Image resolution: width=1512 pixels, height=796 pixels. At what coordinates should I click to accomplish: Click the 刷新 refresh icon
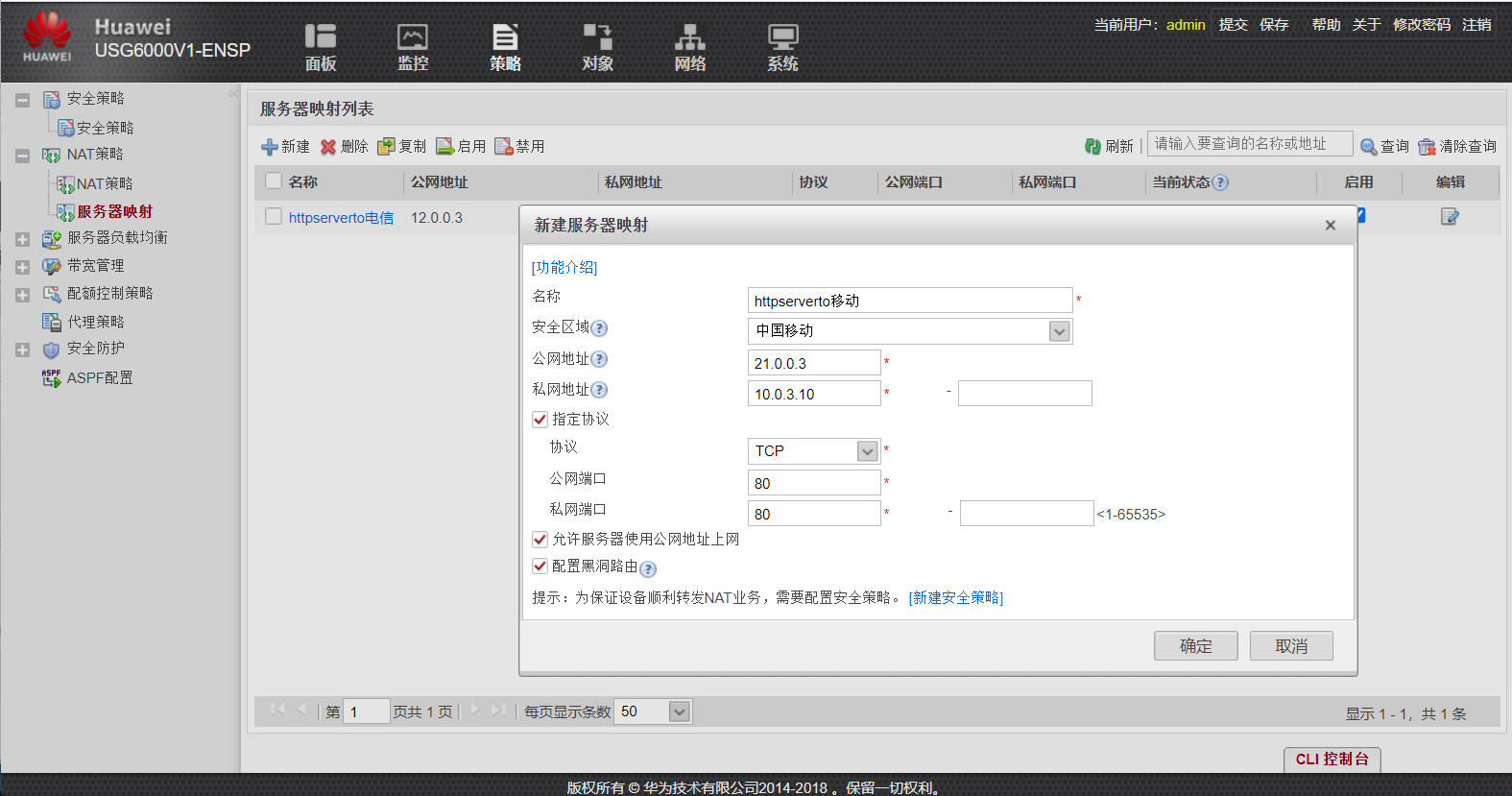pos(1092,147)
